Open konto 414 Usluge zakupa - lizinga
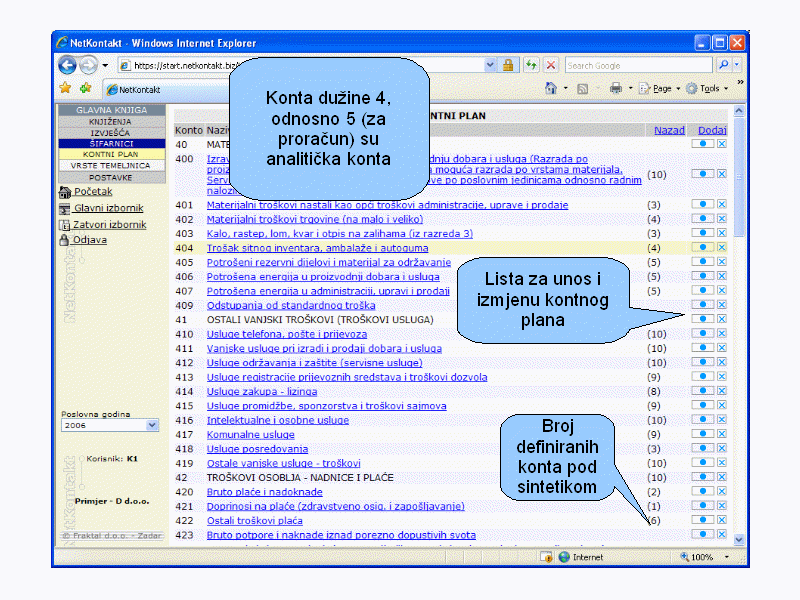 [x=262, y=391]
